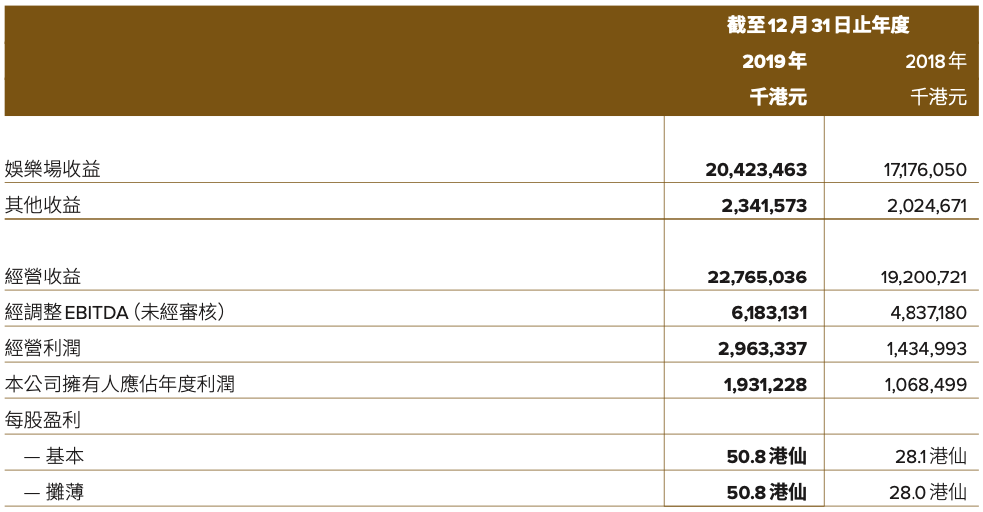
Task: Select the 其他收益 figure 2,341,573
Action: tap(762, 207)
